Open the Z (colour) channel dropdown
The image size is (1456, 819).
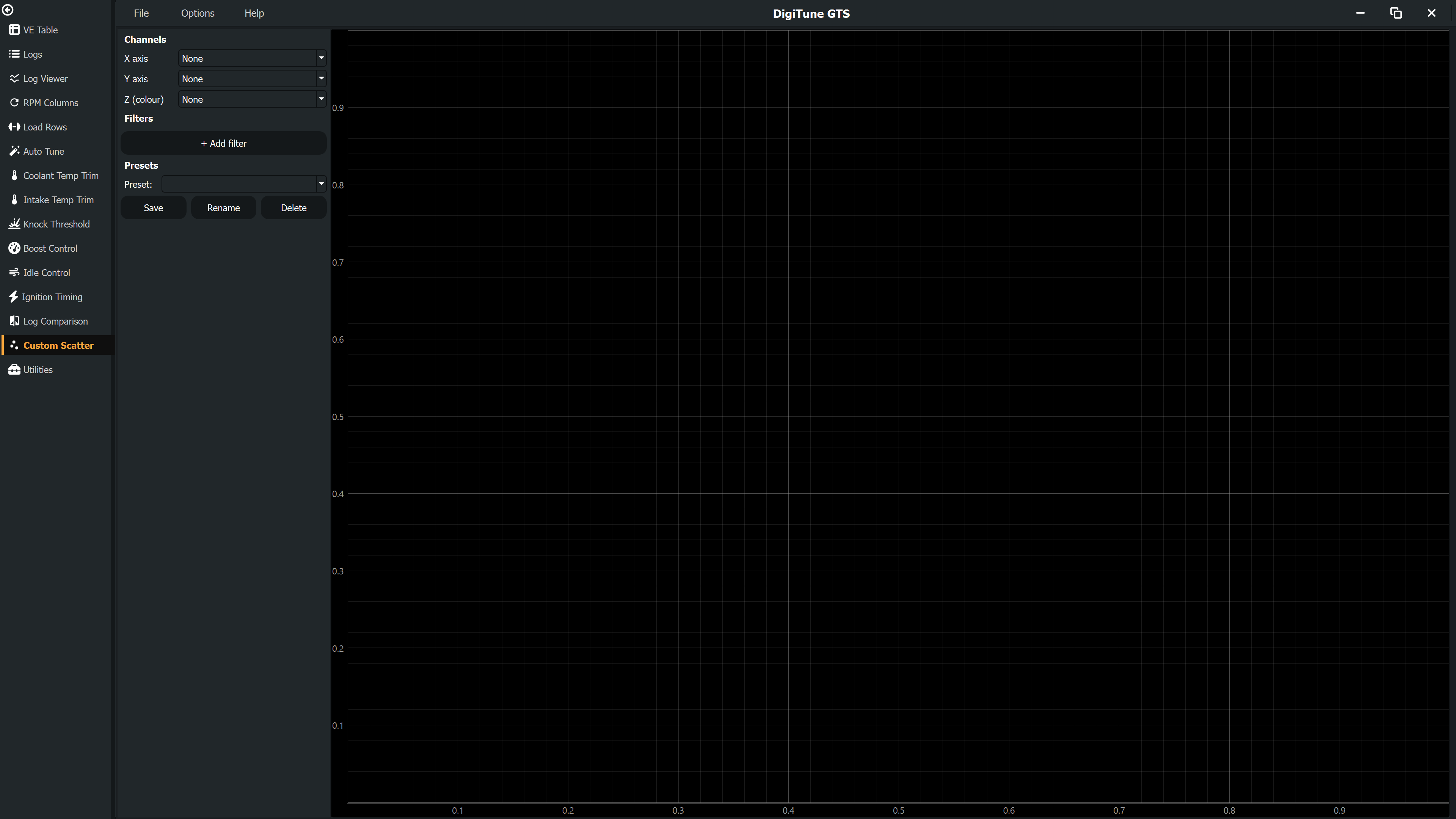[252, 99]
